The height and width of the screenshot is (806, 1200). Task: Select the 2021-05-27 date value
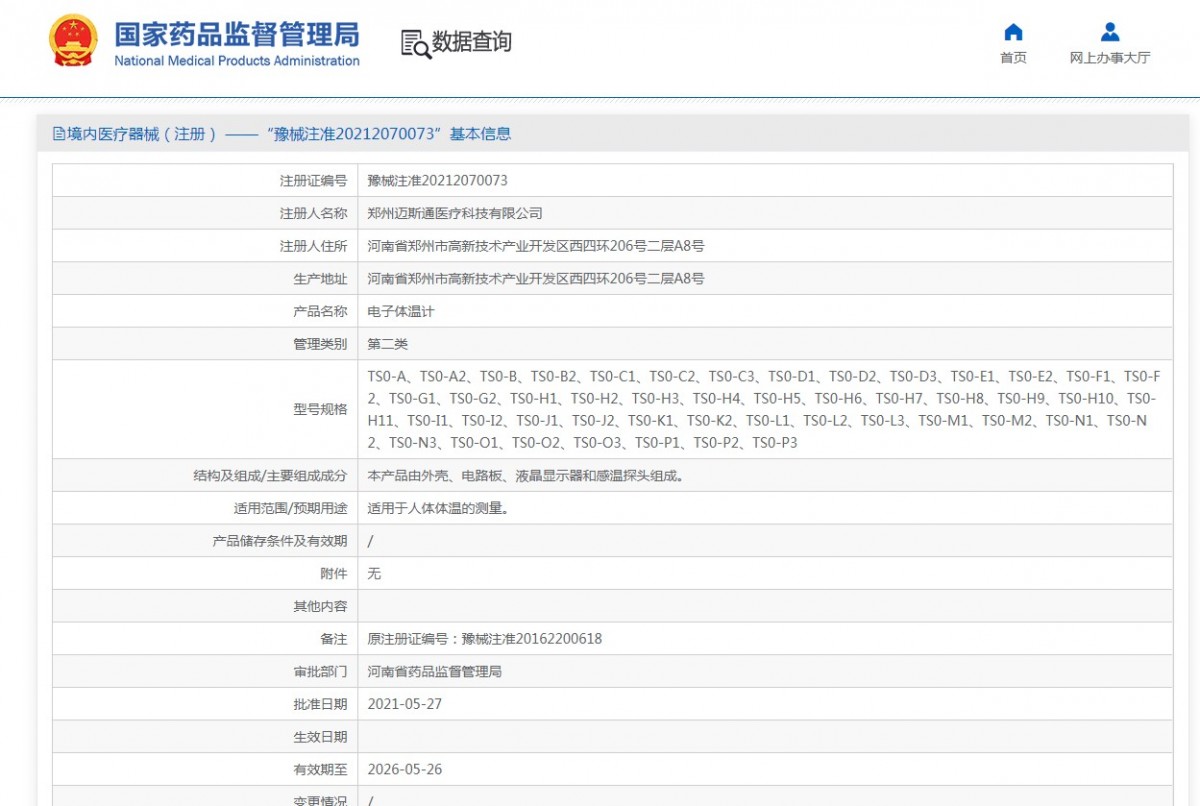click(405, 704)
